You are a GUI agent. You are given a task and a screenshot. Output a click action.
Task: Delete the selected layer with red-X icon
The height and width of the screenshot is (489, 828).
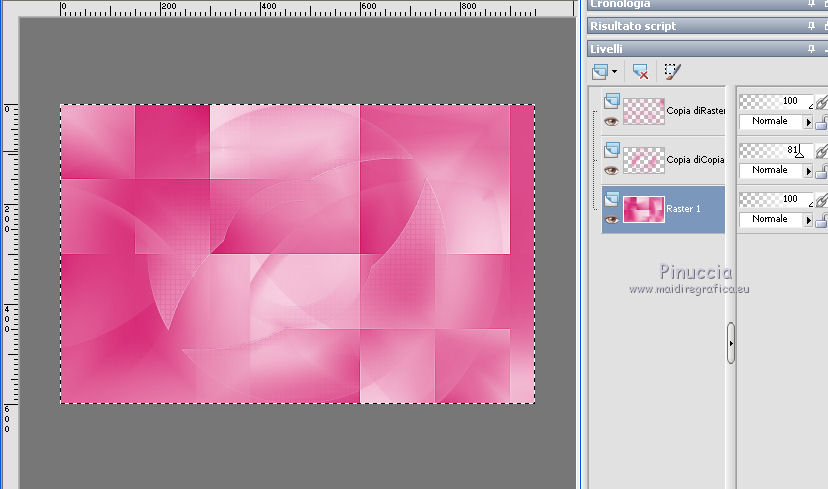tap(641, 71)
